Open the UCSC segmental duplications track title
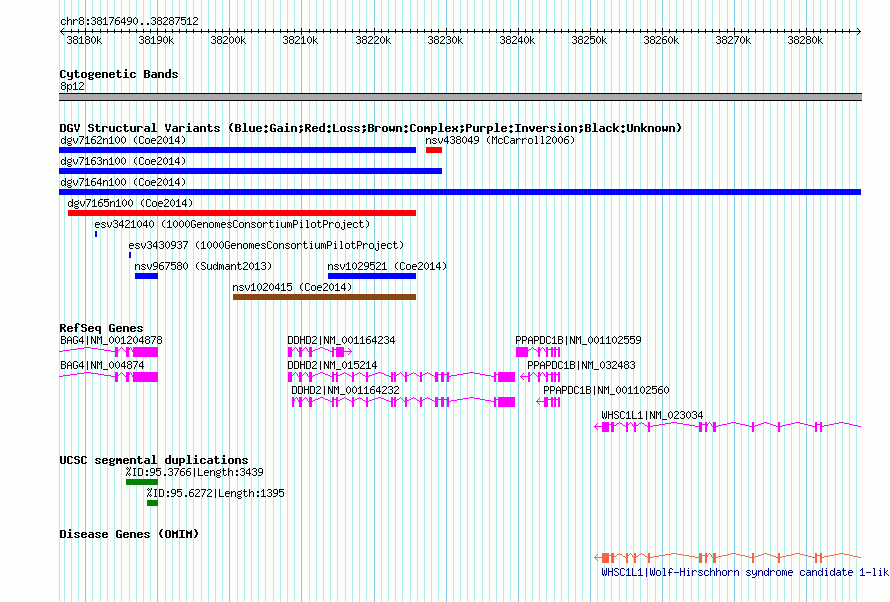 click(154, 460)
